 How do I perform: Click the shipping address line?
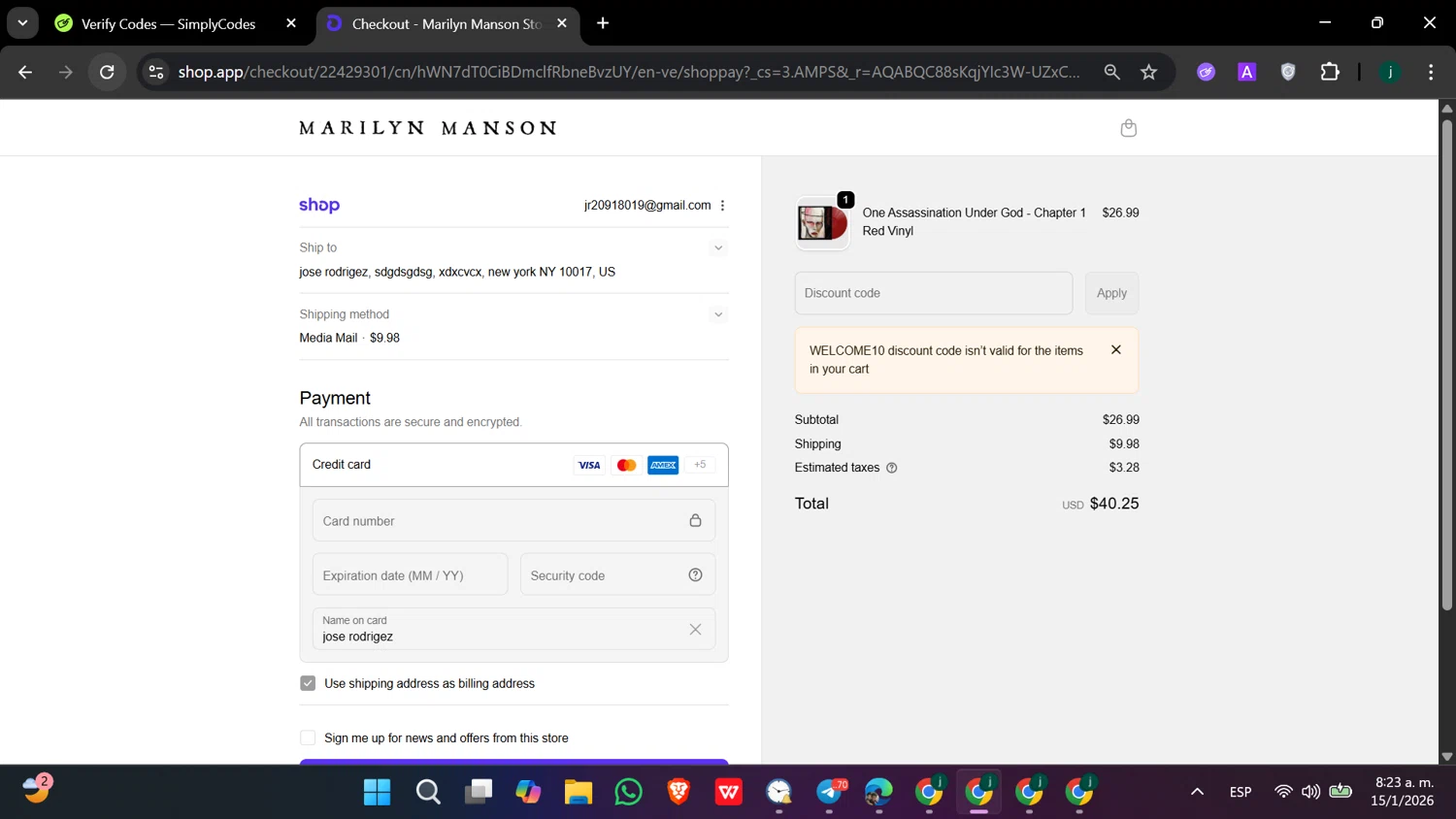point(457,272)
